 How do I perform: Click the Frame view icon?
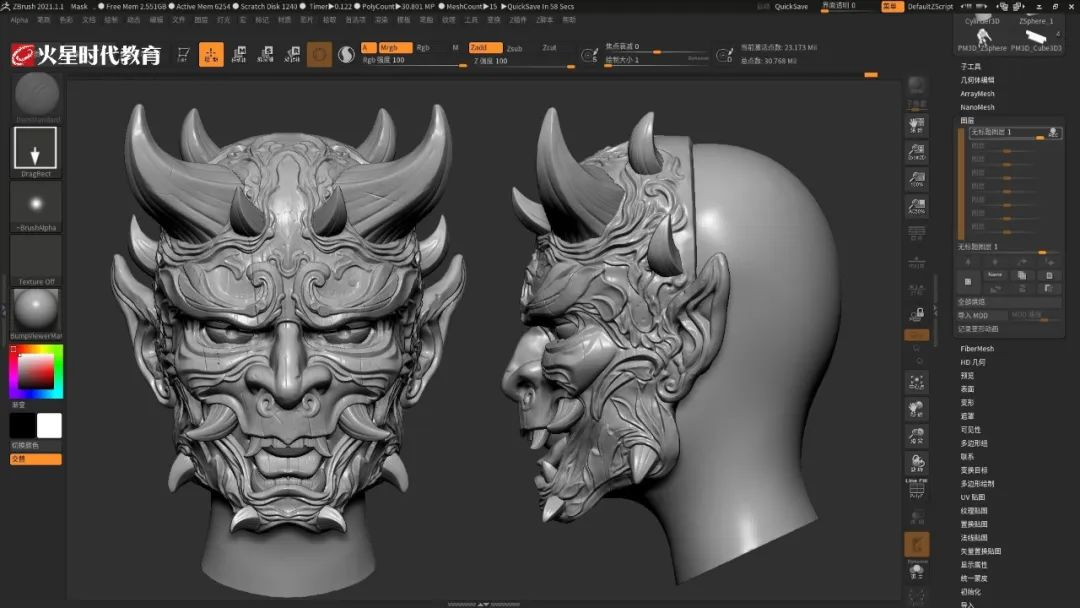pos(916,383)
